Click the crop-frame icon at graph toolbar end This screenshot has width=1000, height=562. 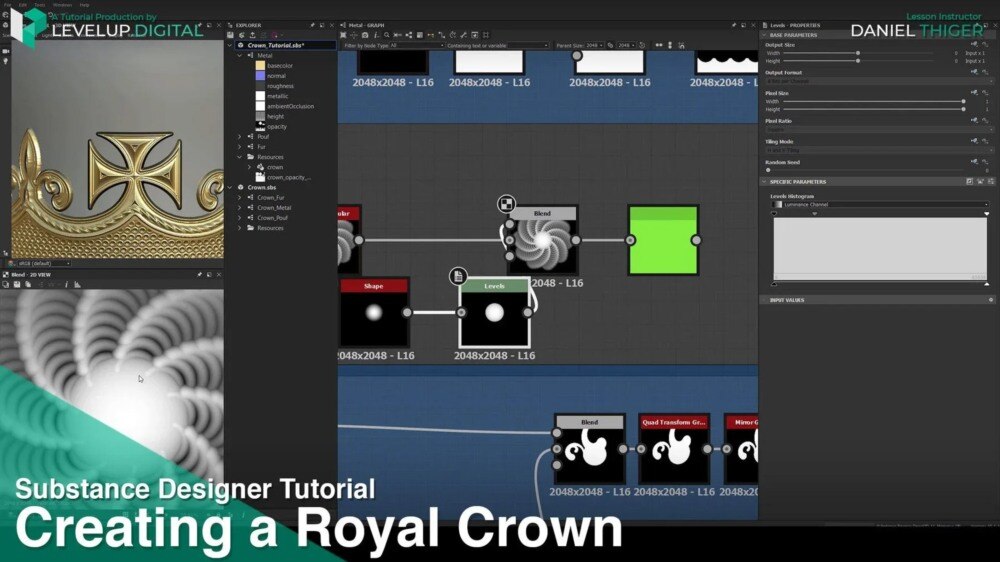coord(486,35)
